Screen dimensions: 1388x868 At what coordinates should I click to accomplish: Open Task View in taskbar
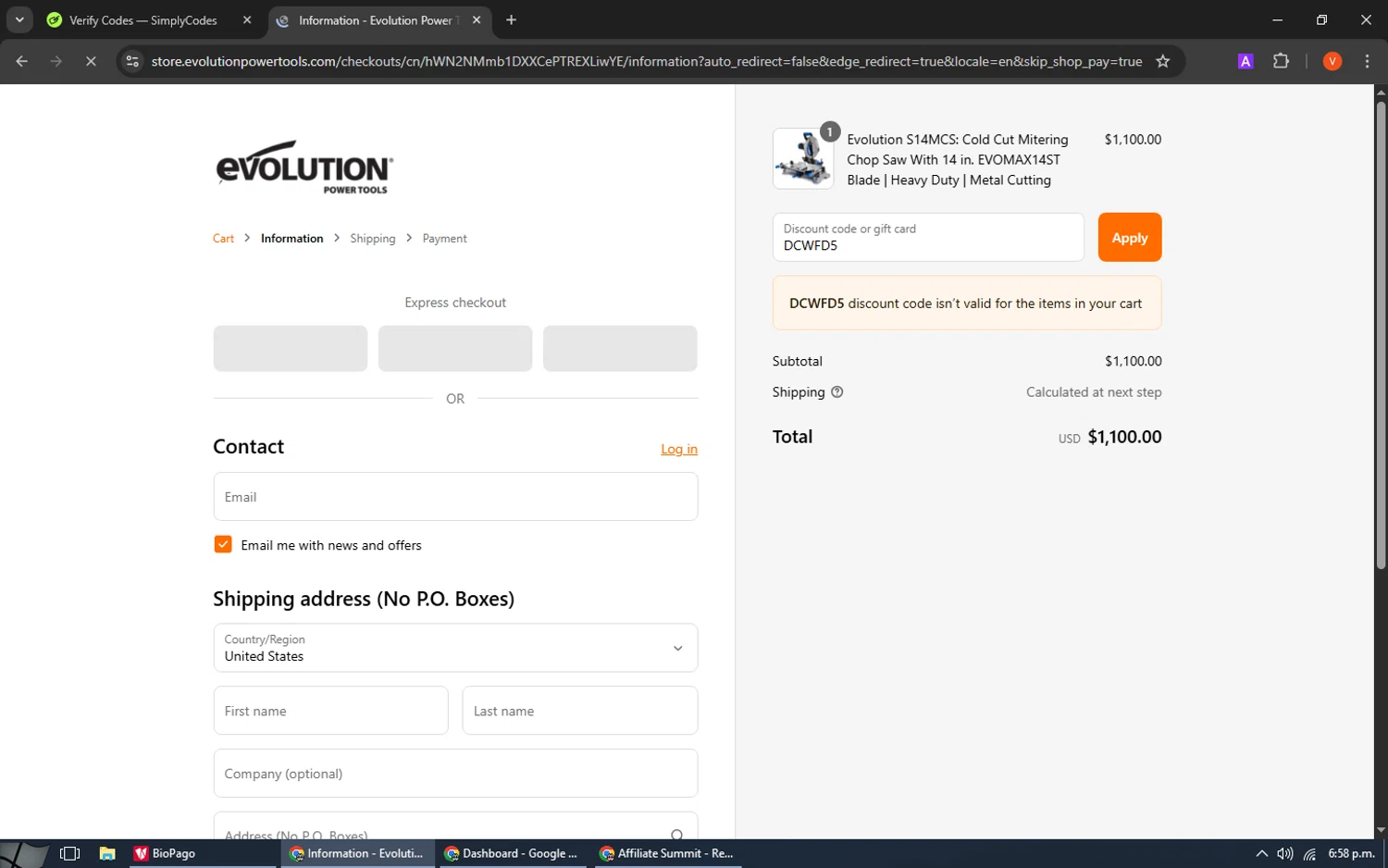tap(69, 853)
